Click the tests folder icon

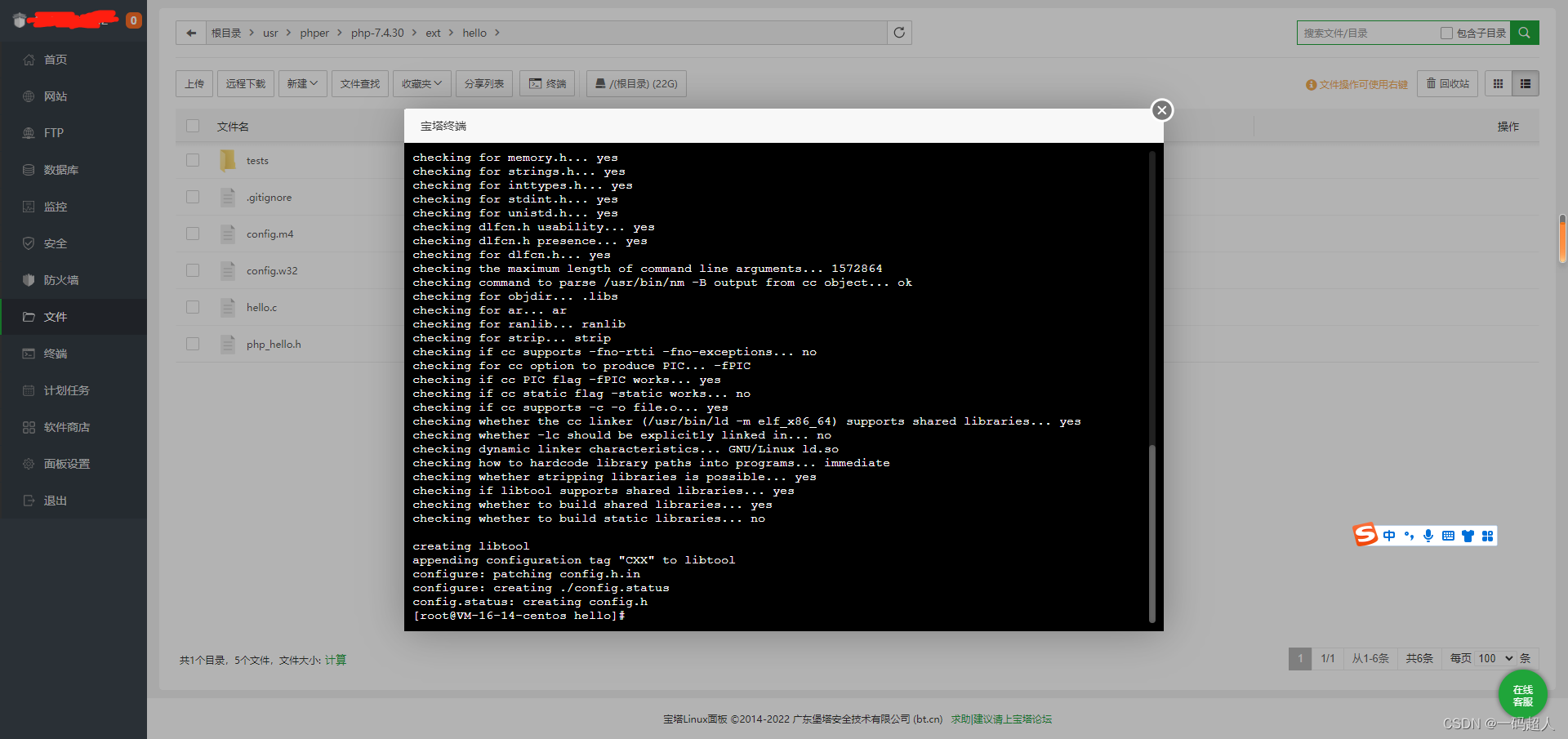click(228, 160)
